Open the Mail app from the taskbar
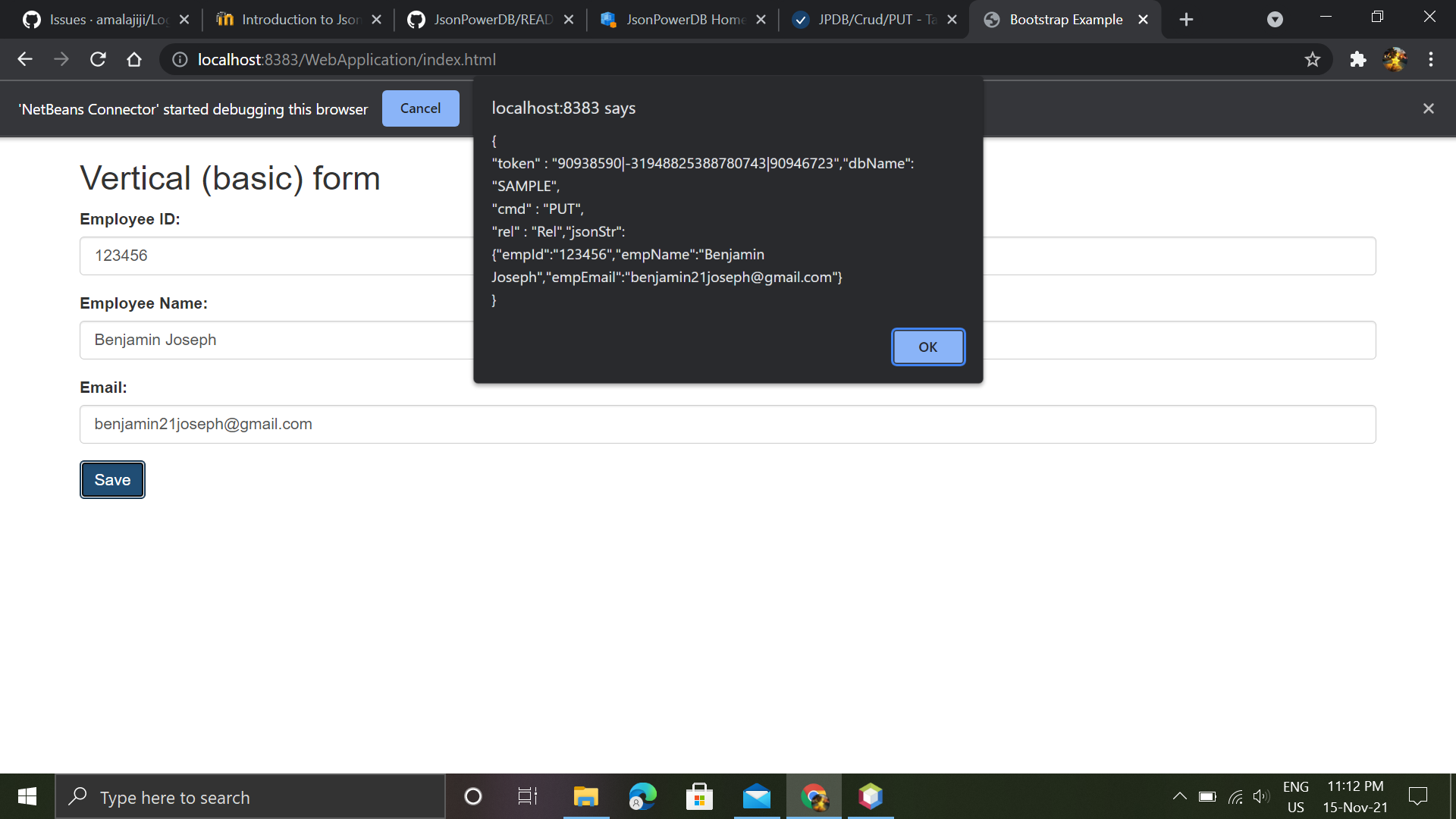 [x=756, y=796]
